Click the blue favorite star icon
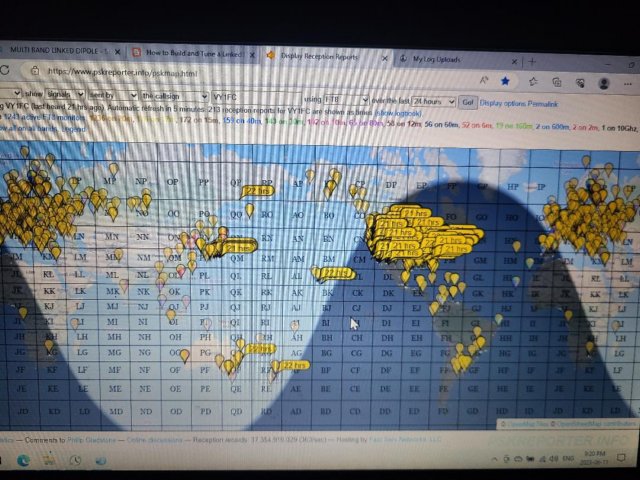Screen dimensions: 640x480 505,81
